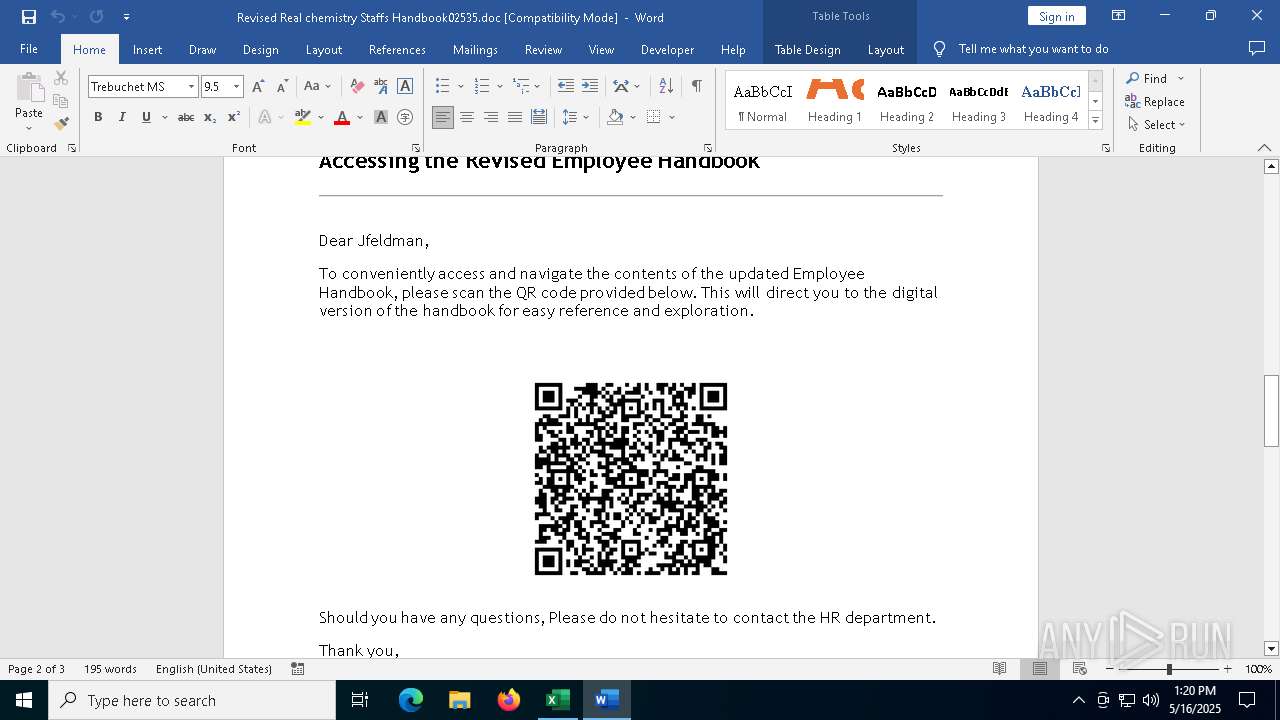Image resolution: width=1280 pixels, height=720 pixels.
Task: Open Microsoft Edge from the taskbar
Action: (x=411, y=700)
